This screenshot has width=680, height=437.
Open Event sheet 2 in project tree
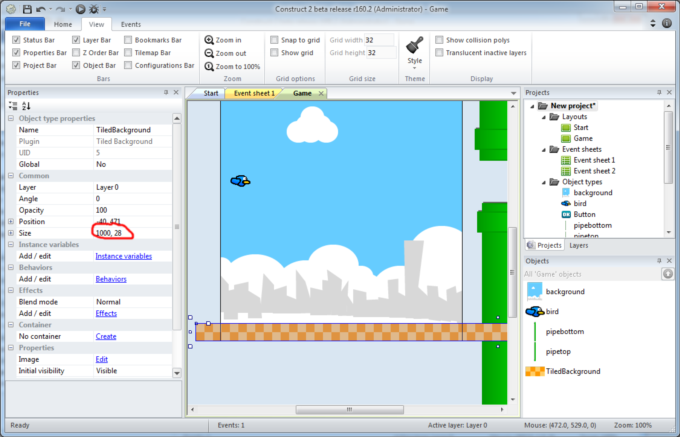594,171
